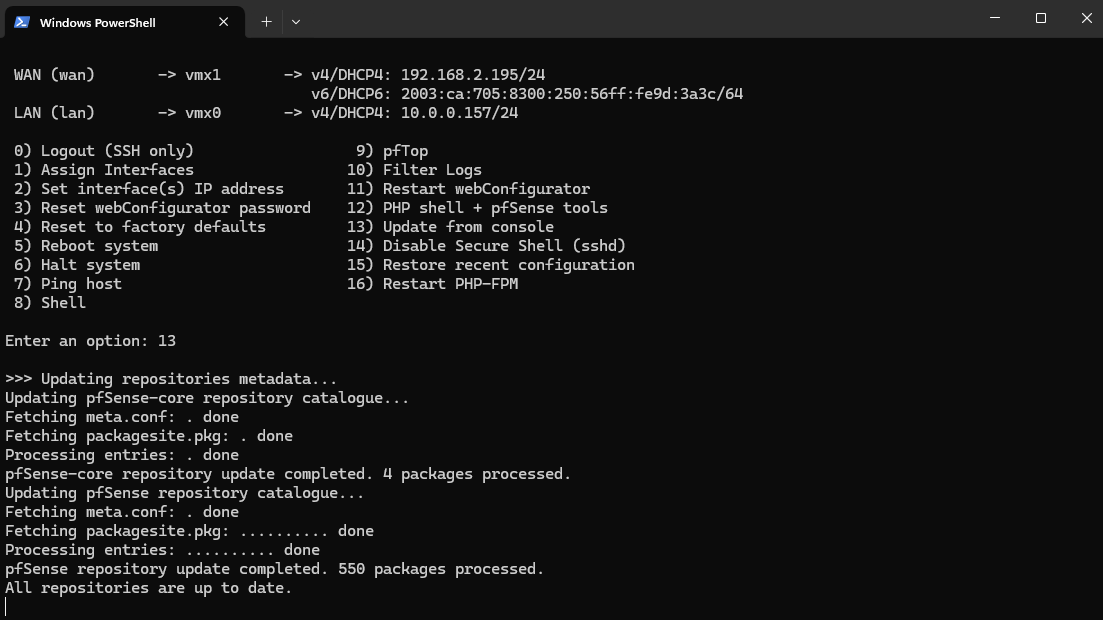Click the WAN IPv6 DHCP6 address
This screenshot has height=620, width=1103.
tap(572, 94)
